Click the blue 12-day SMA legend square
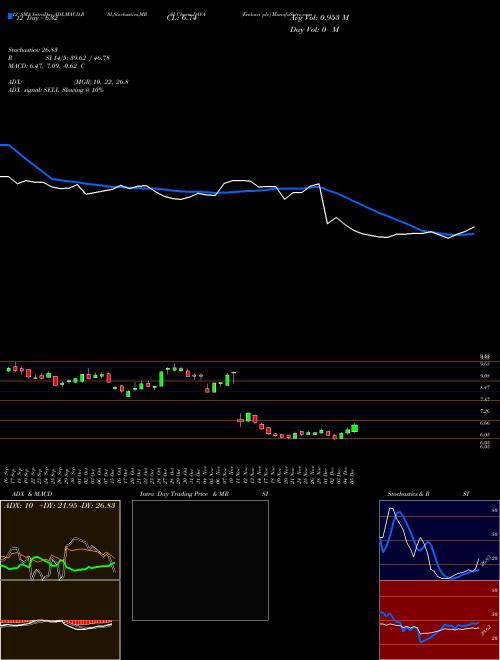500x660 pixels. point(10,16)
